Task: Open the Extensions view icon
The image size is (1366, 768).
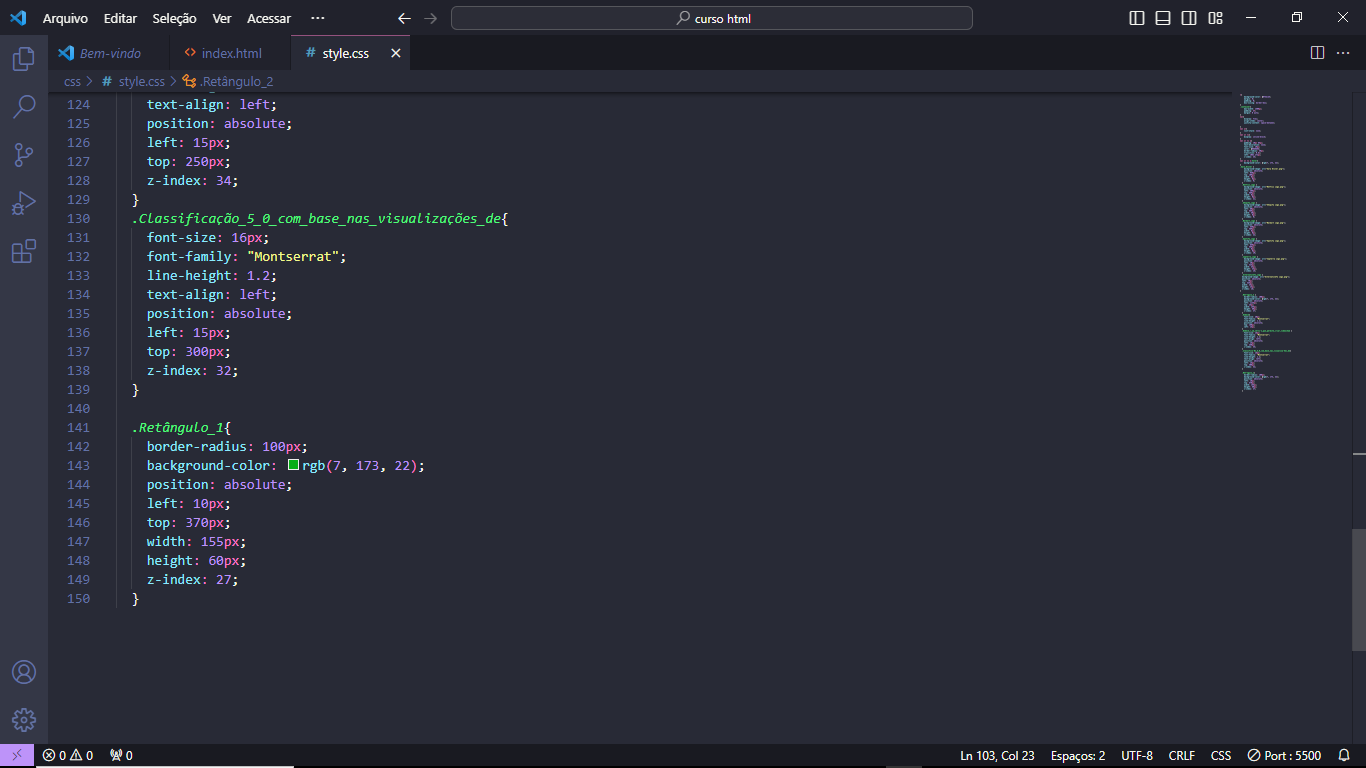Action: pyautogui.click(x=24, y=251)
